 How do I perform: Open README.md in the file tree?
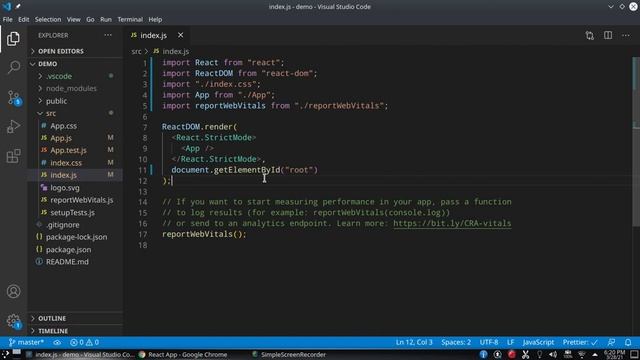[x=76, y=262]
